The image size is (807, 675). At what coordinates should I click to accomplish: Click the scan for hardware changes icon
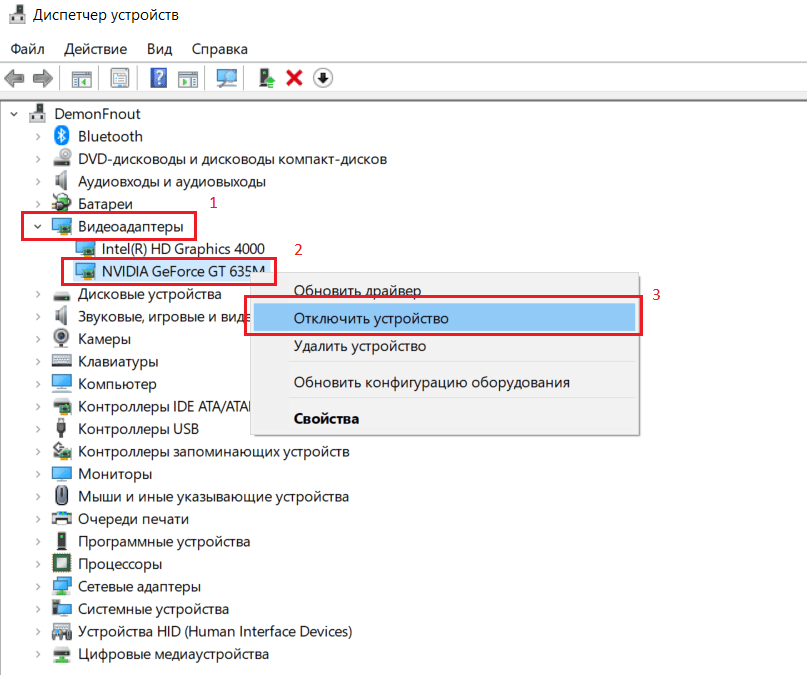click(227, 78)
